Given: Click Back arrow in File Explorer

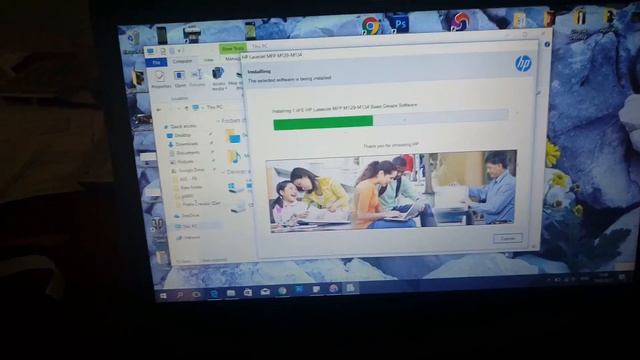Looking at the screenshot, I should (159, 109).
